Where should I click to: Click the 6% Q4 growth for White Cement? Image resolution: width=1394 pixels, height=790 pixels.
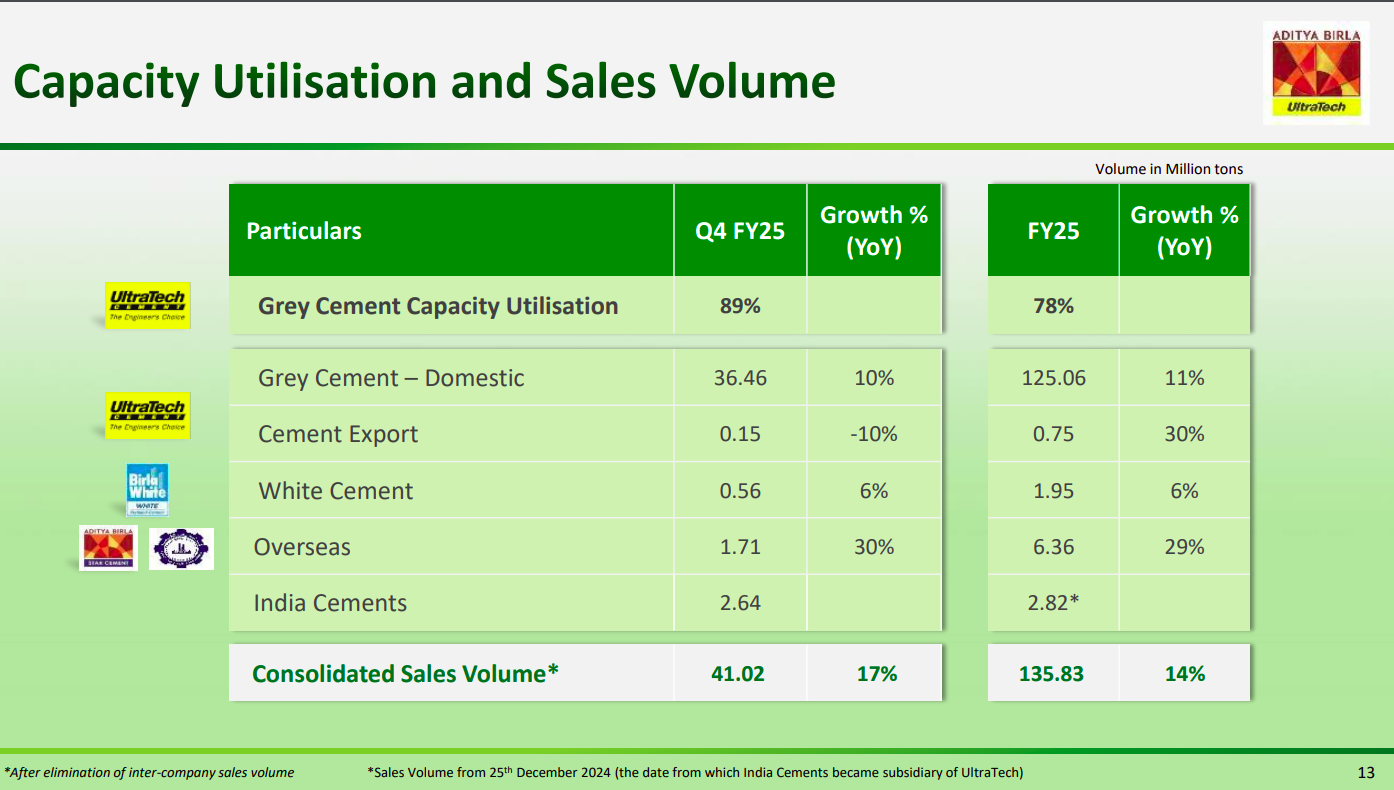(874, 491)
